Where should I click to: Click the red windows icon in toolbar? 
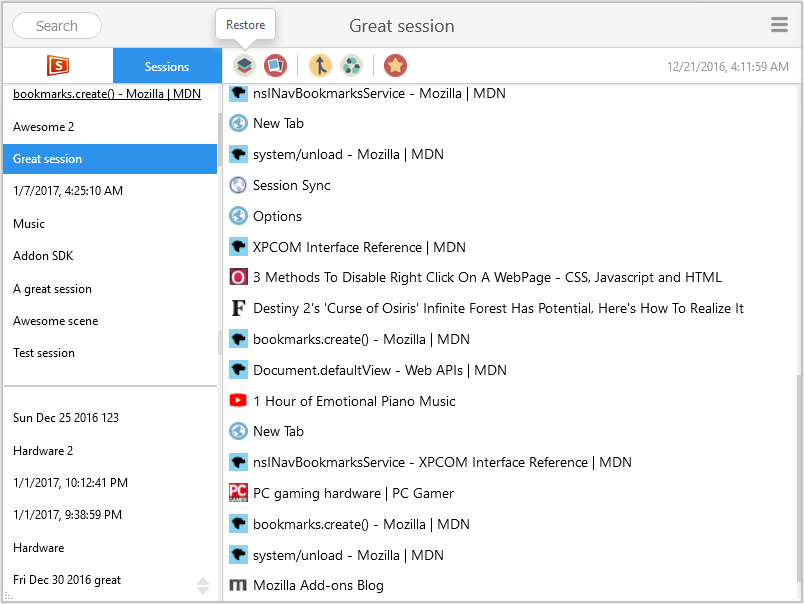(275, 66)
